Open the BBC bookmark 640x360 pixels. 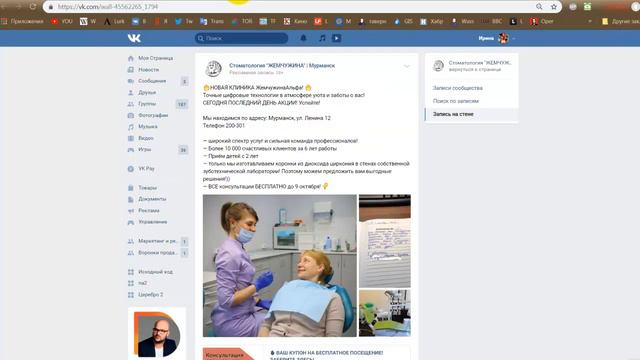[x=492, y=21]
